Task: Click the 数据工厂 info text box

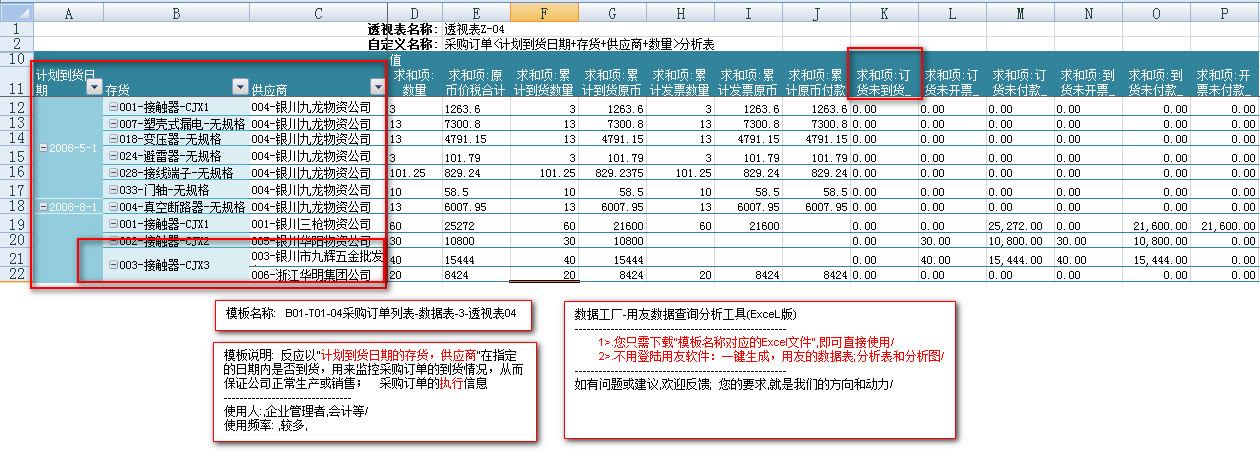Action: click(x=759, y=369)
